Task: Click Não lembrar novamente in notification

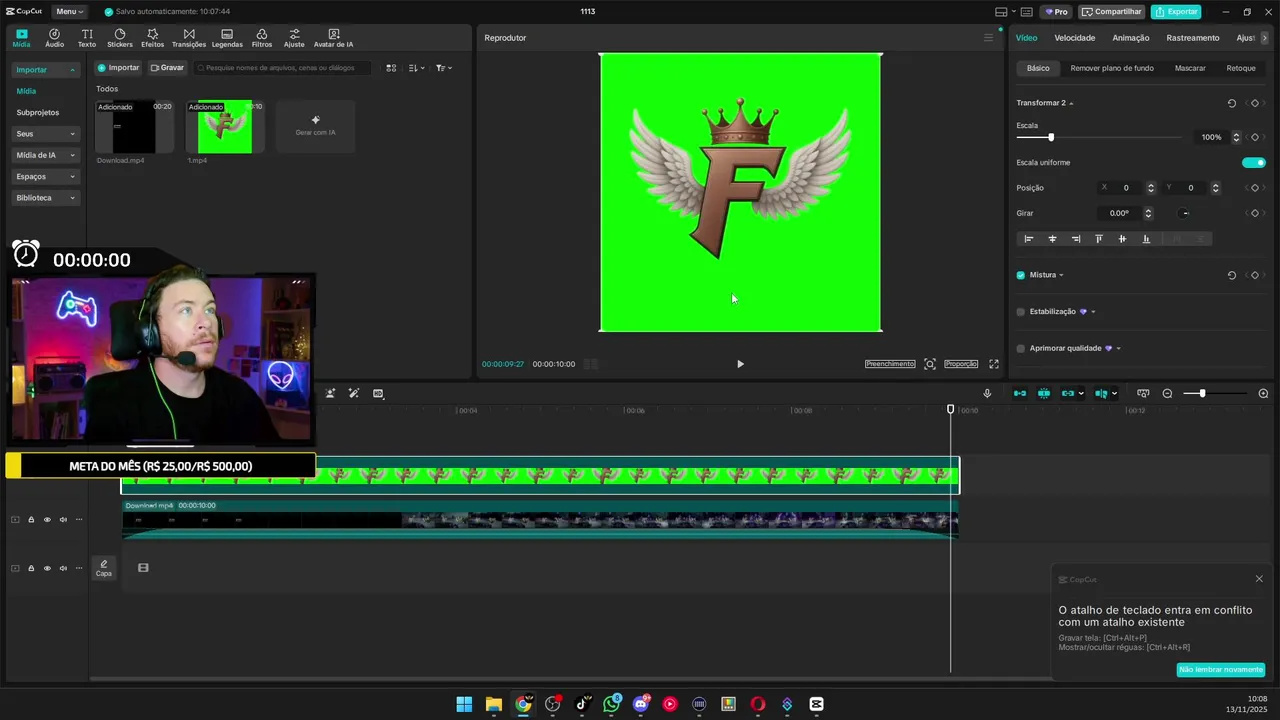Action: [x=1221, y=669]
